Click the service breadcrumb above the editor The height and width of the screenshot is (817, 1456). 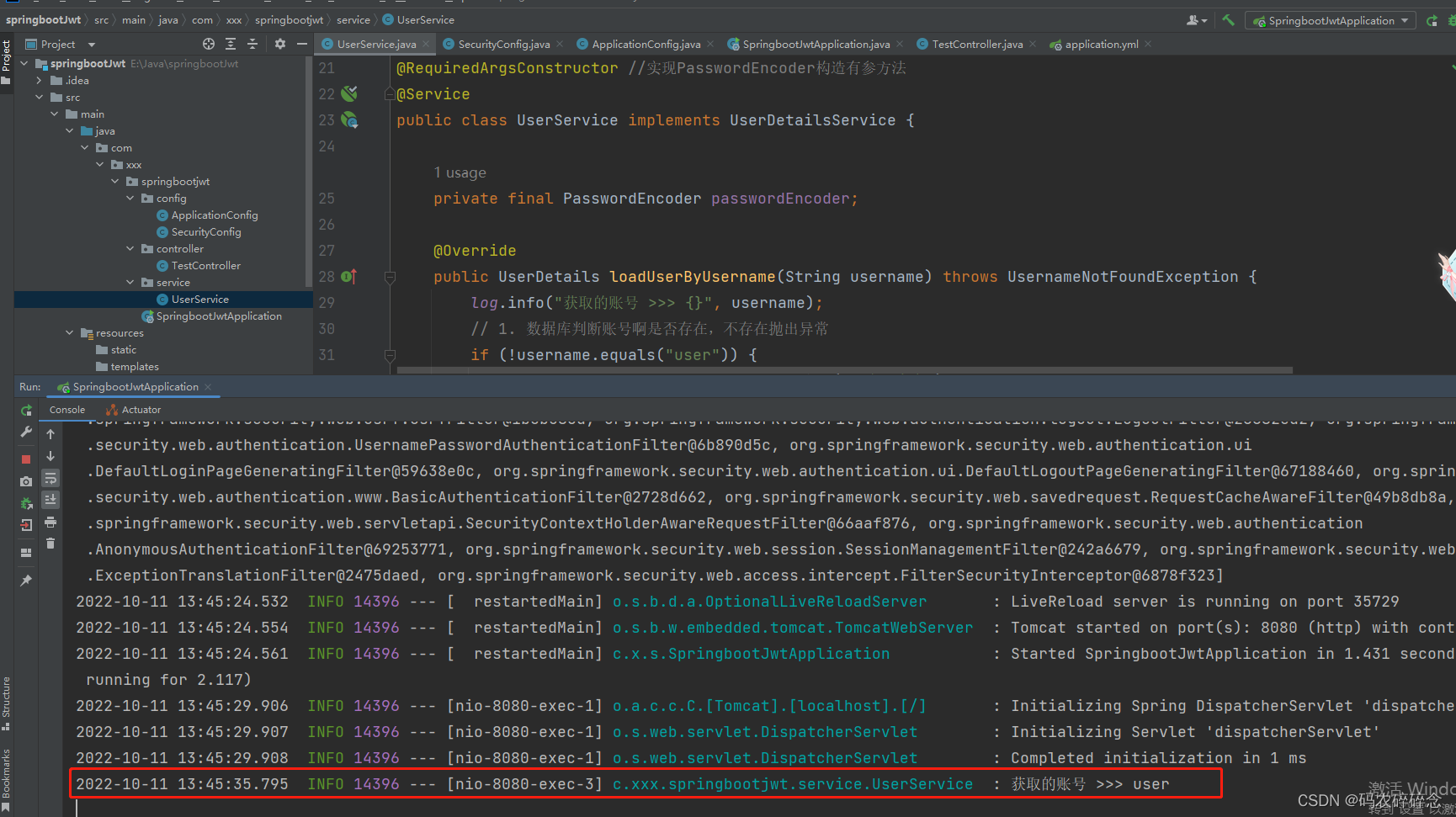tap(353, 19)
